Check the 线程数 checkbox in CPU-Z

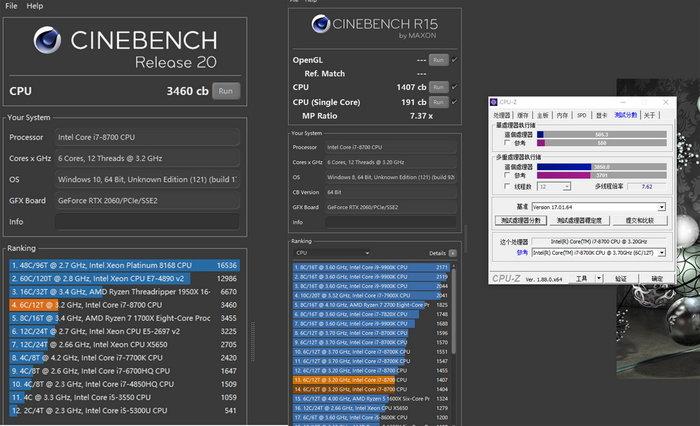tap(507, 186)
